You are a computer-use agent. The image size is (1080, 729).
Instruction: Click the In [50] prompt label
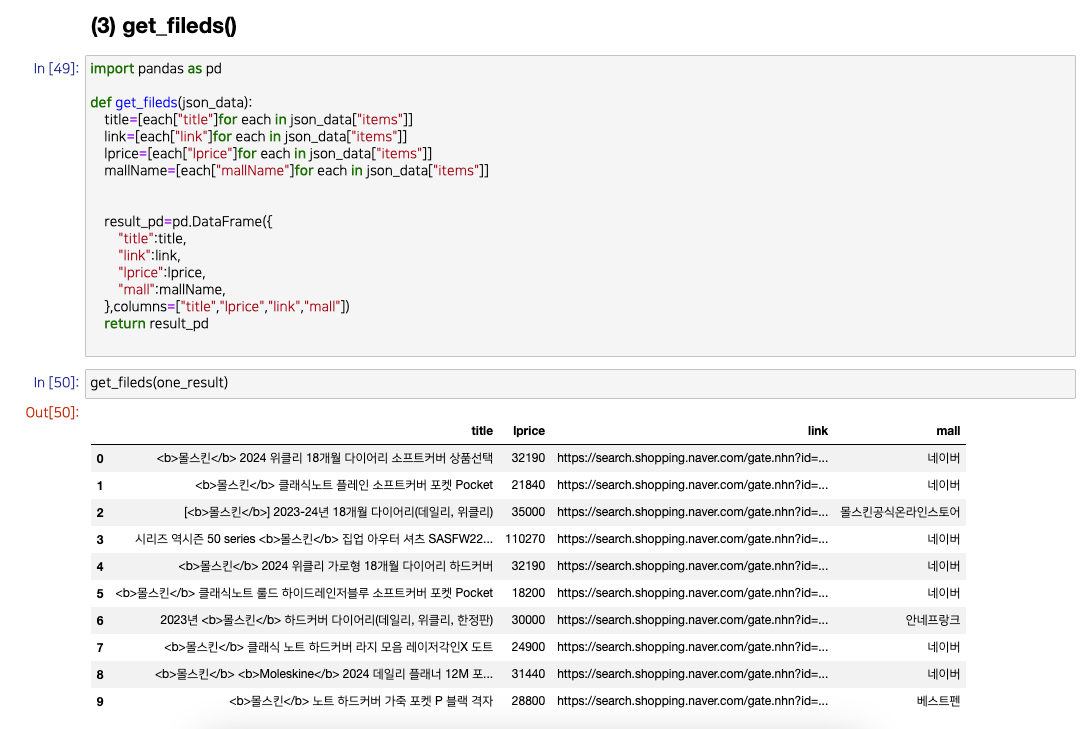coord(56,382)
